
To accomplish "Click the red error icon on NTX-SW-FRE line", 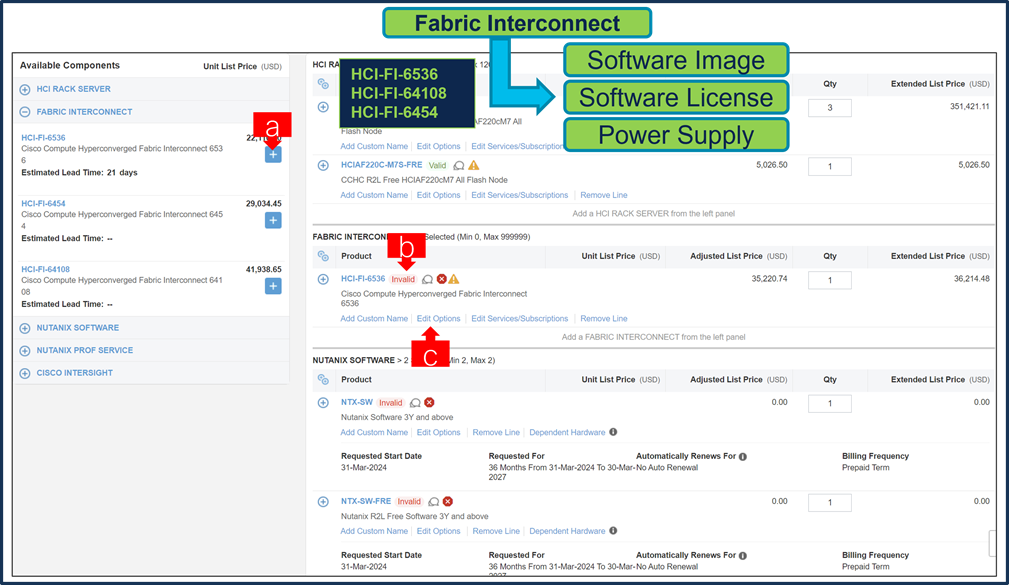I will 448,501.
